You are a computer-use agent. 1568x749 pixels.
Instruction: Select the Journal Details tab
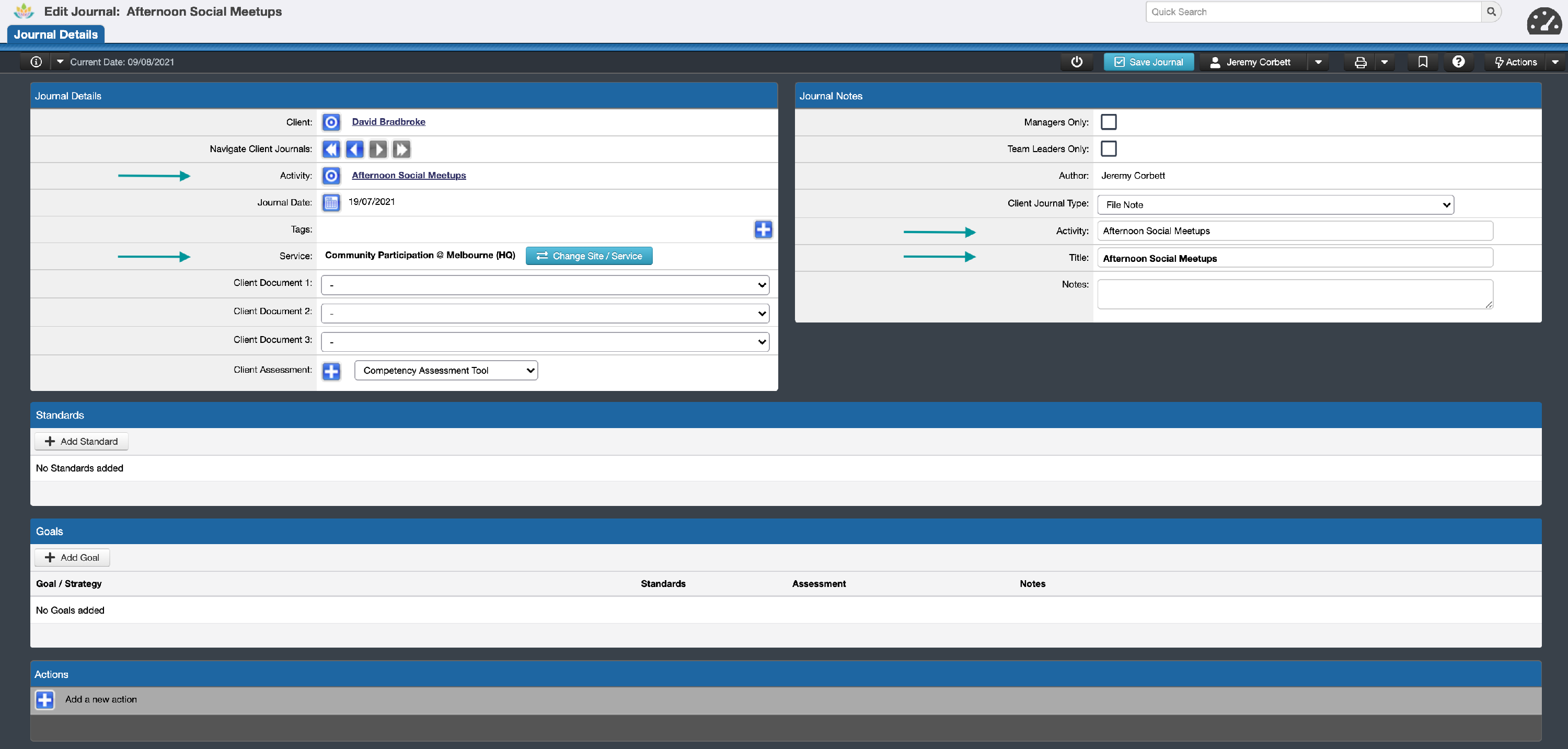coord(55,34)
